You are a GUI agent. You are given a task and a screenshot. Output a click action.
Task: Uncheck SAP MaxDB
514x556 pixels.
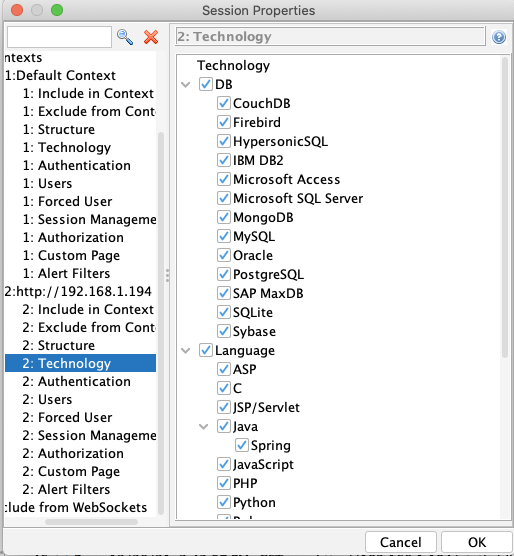[224, 293]
